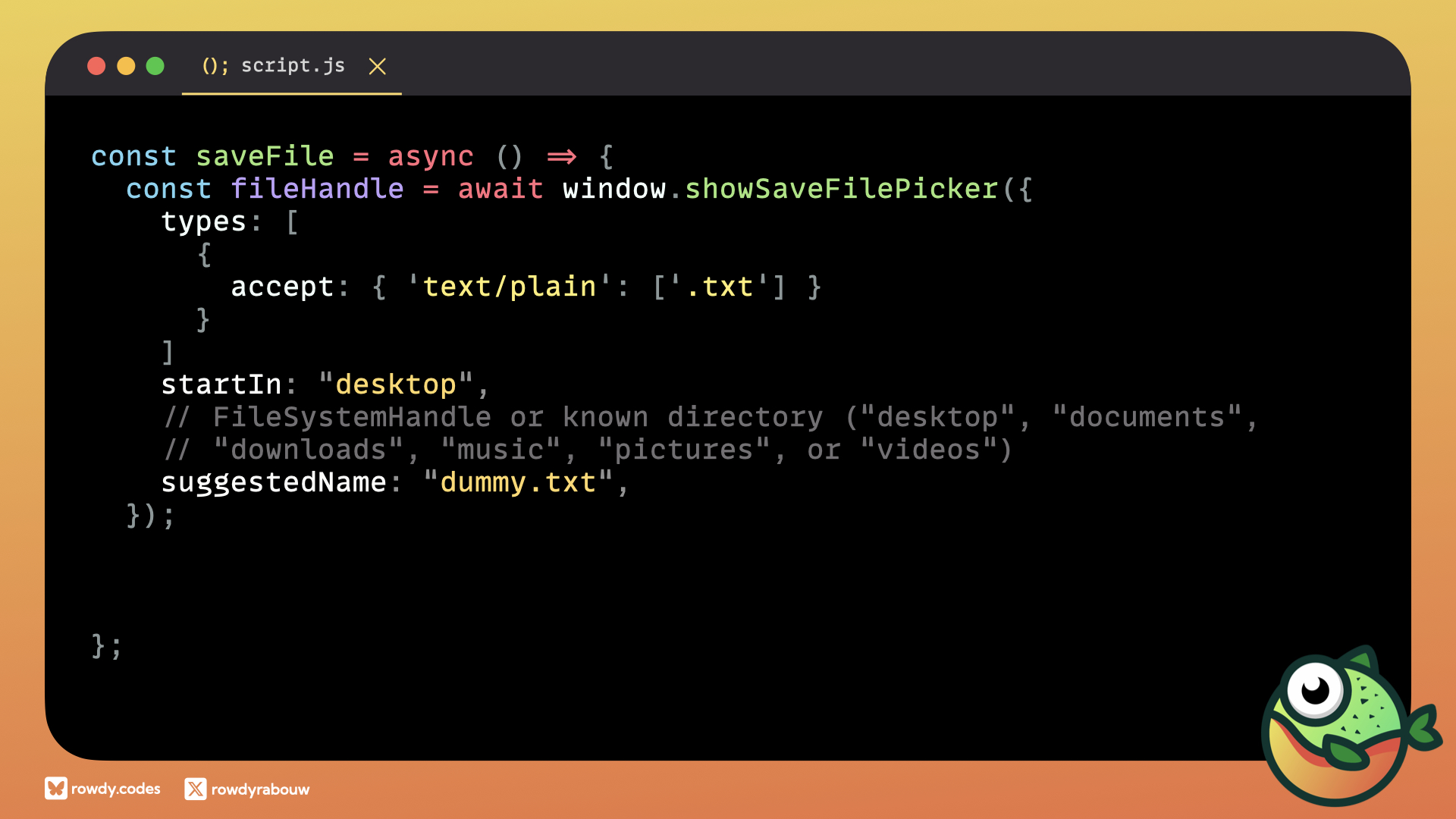1456x819 pixels.
Task: Select the script.js tab
Action: [293, 66]
